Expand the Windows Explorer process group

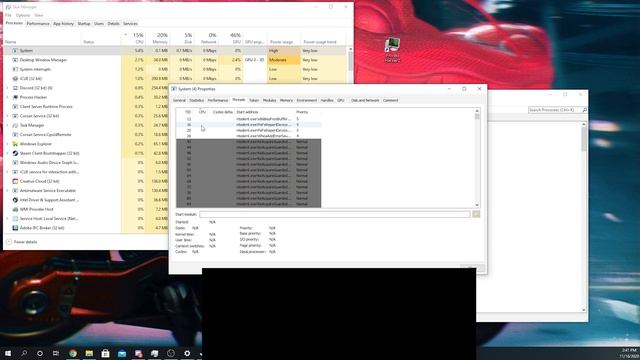click(x=7, y=144)
